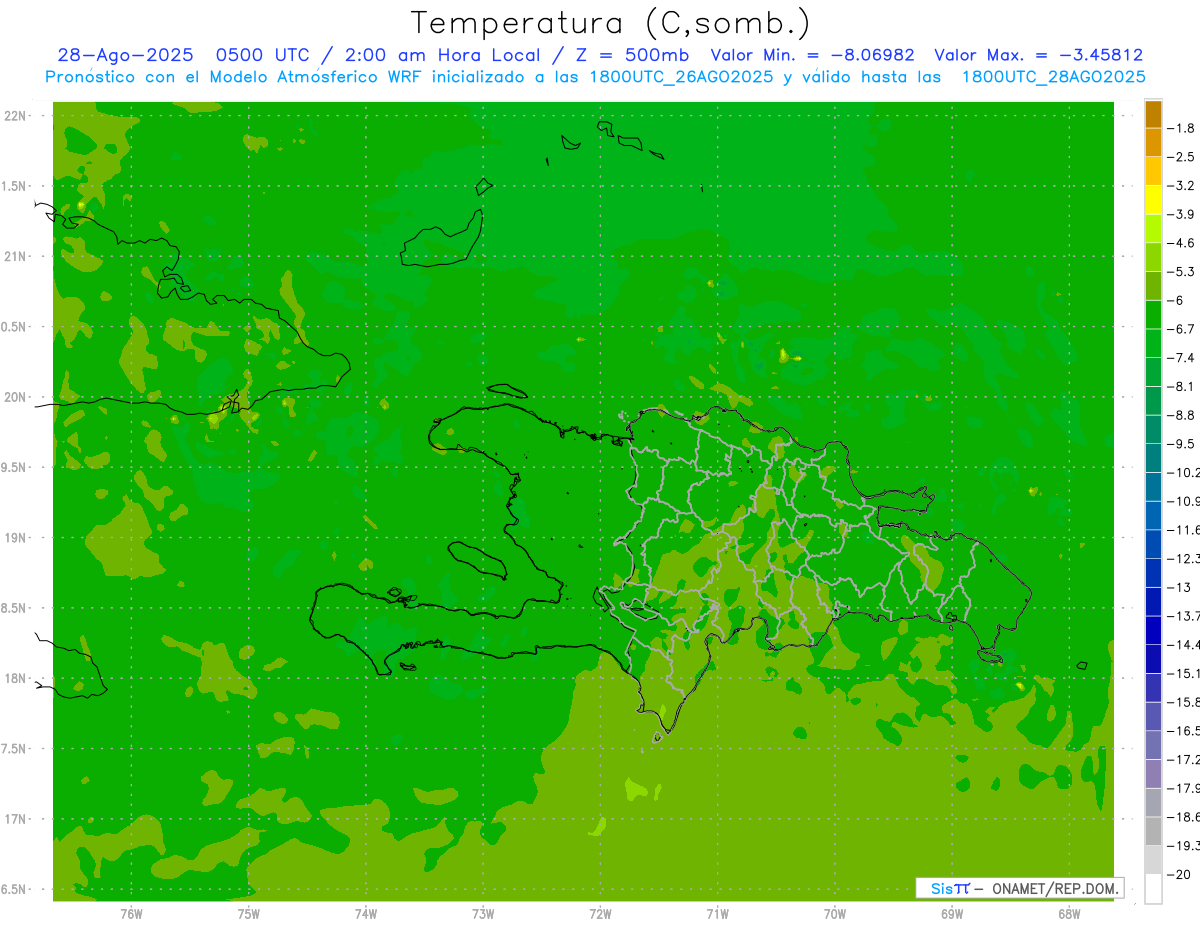This screenshot has height=927, width=1200.
Task: Pick the blue legend band between -13 and -13.7
Action: (x=1153, y=601)
